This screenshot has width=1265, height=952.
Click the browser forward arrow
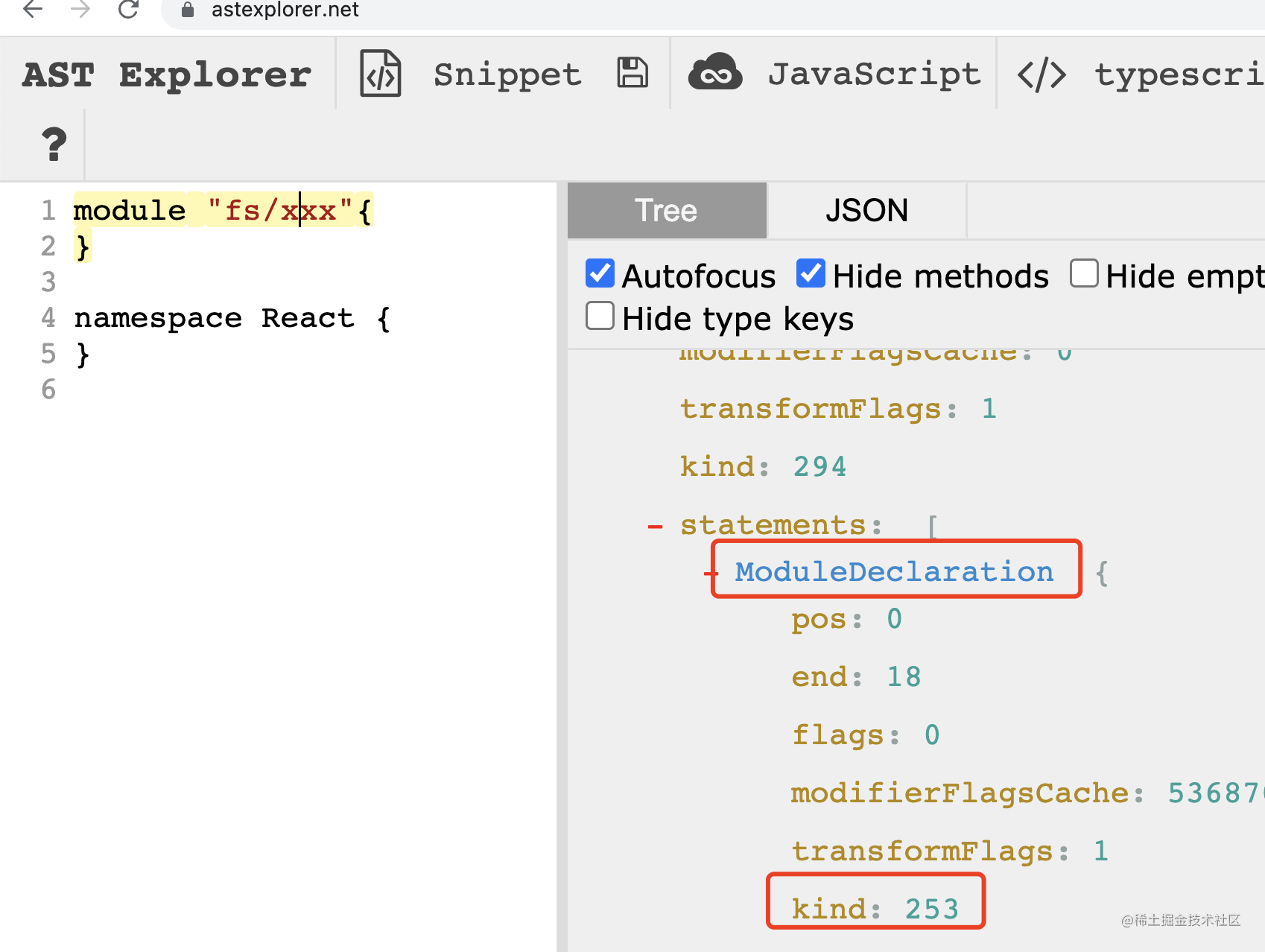point(80,10)
